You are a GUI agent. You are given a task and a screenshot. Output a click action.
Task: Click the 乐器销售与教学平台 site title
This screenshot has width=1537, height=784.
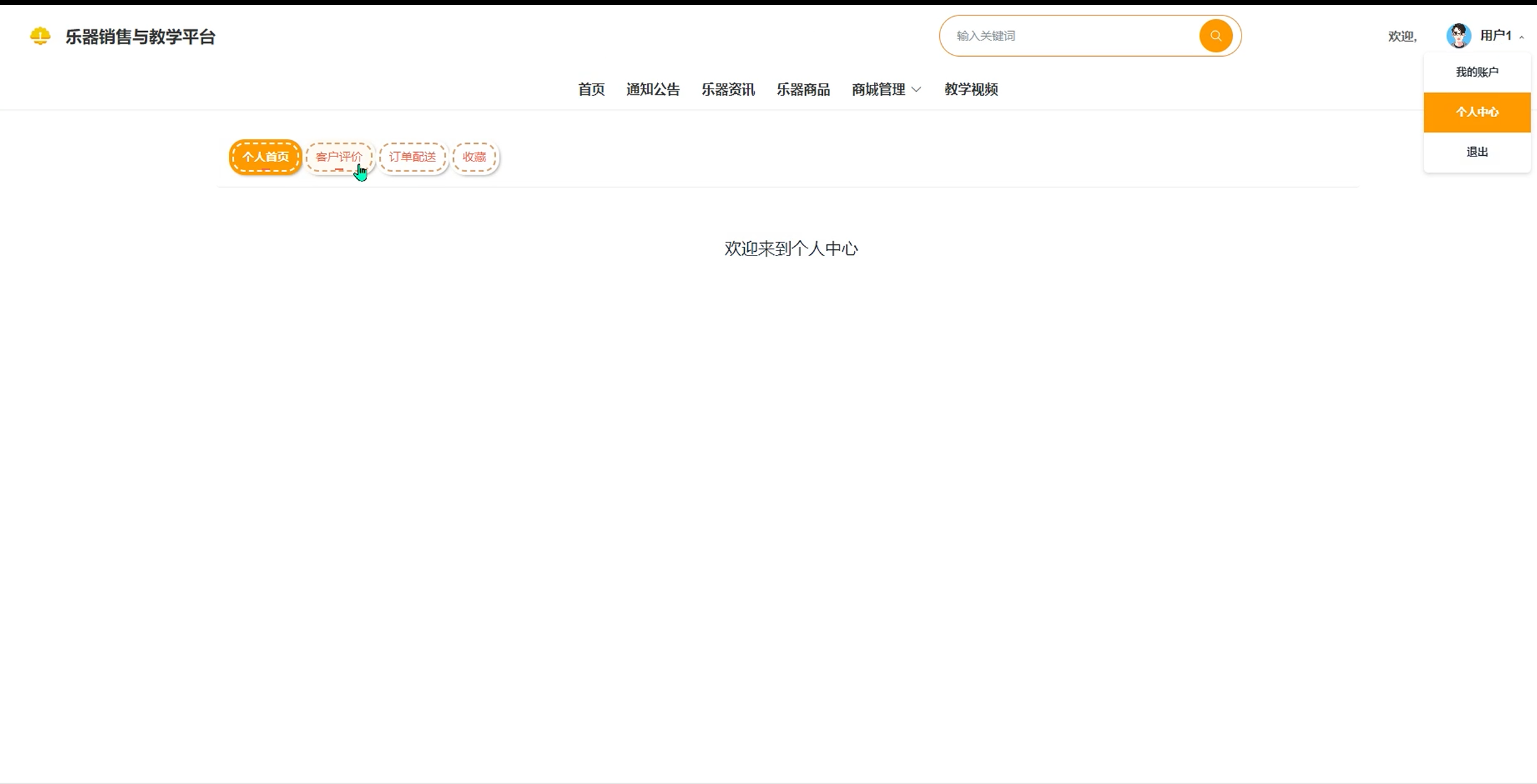pos(140,37)
